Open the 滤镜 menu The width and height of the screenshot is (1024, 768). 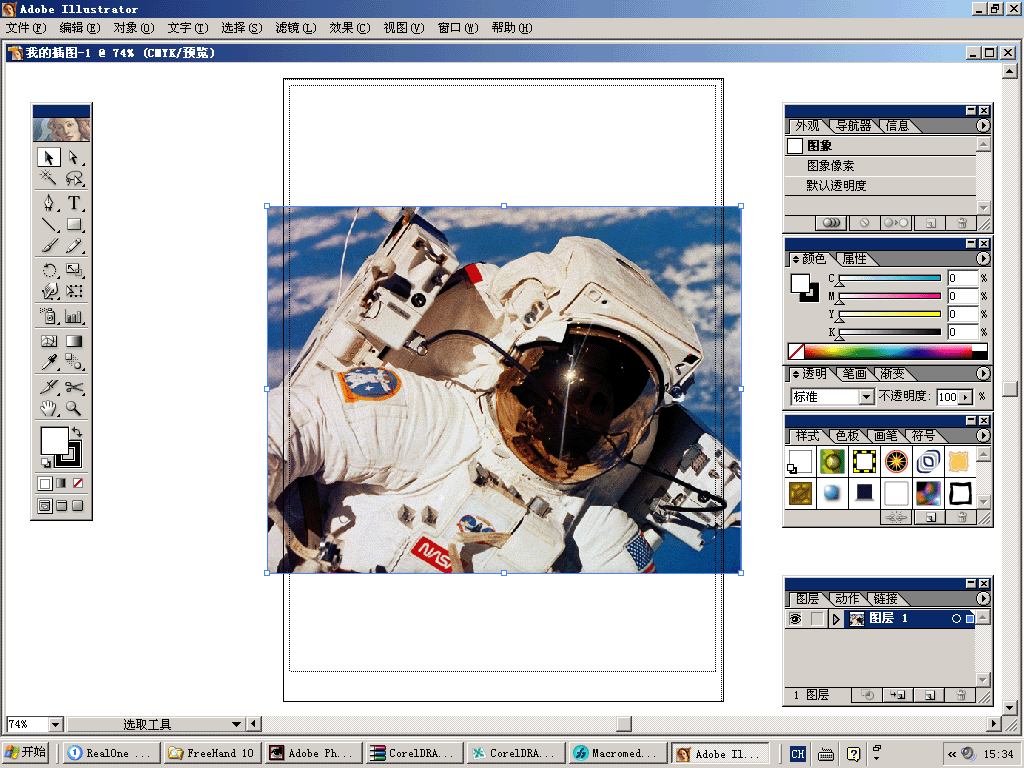click(x=296, y=27)
